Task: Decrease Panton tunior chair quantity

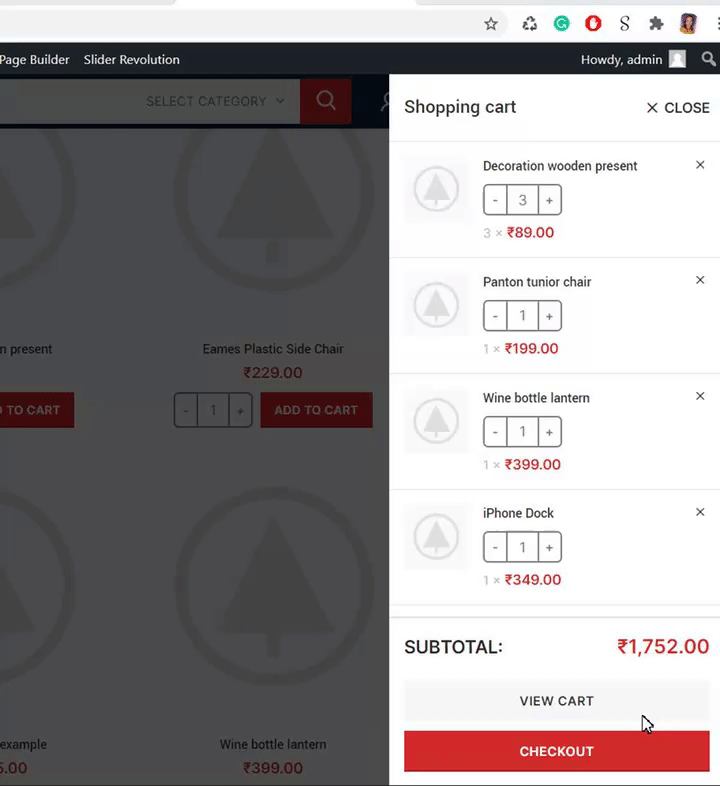Action: pos(495,316)
